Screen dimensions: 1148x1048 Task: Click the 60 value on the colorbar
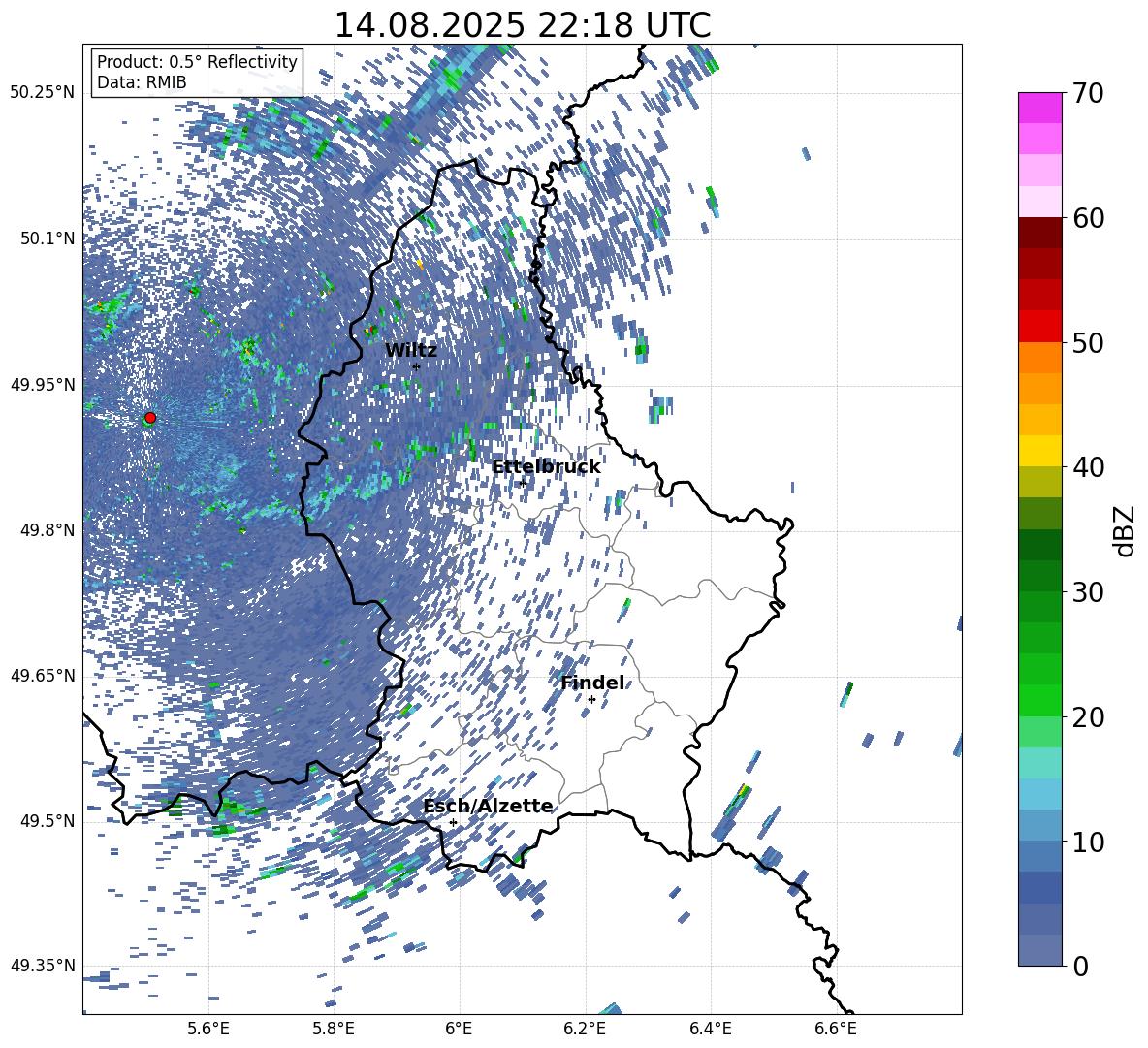[1088, 218]
